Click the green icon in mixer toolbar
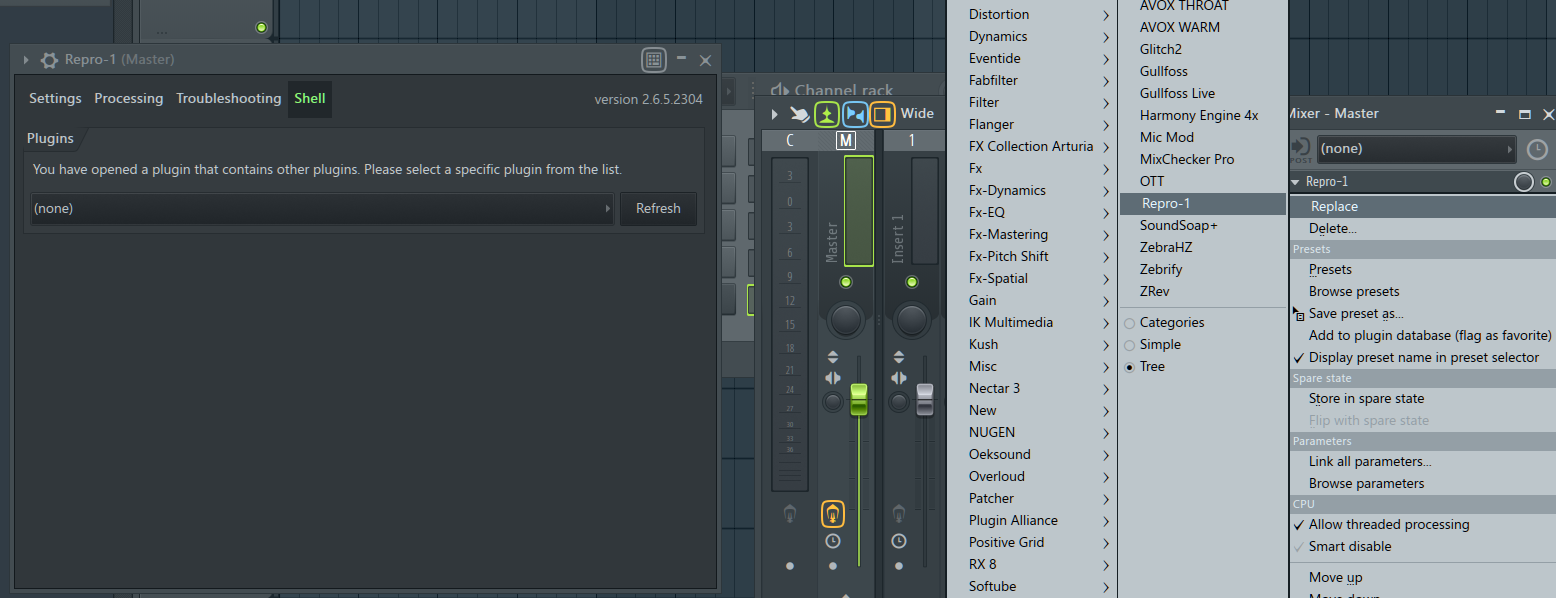Image resolution: width=1556 pixels, height=598 pixels. point(826,114)
